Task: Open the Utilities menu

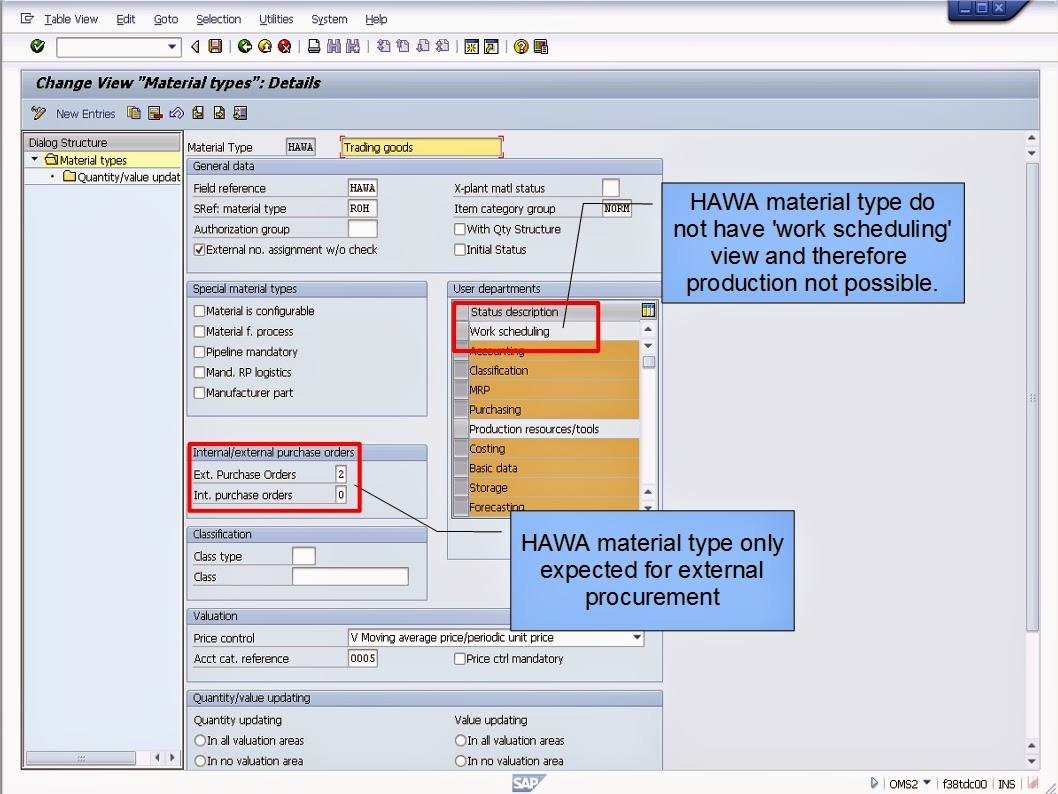Action: (276, 19)
